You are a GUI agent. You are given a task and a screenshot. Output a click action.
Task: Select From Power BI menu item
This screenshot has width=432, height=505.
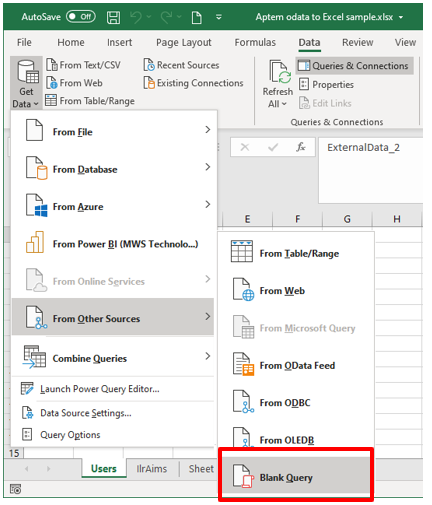(113, 244)
